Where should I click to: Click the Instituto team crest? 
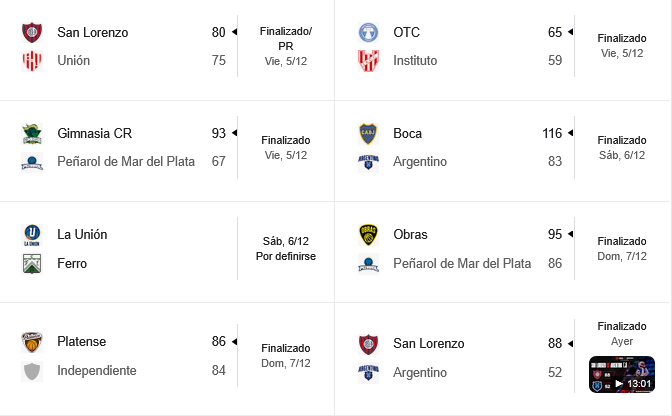pyautogui.click(x=368, y=61)
